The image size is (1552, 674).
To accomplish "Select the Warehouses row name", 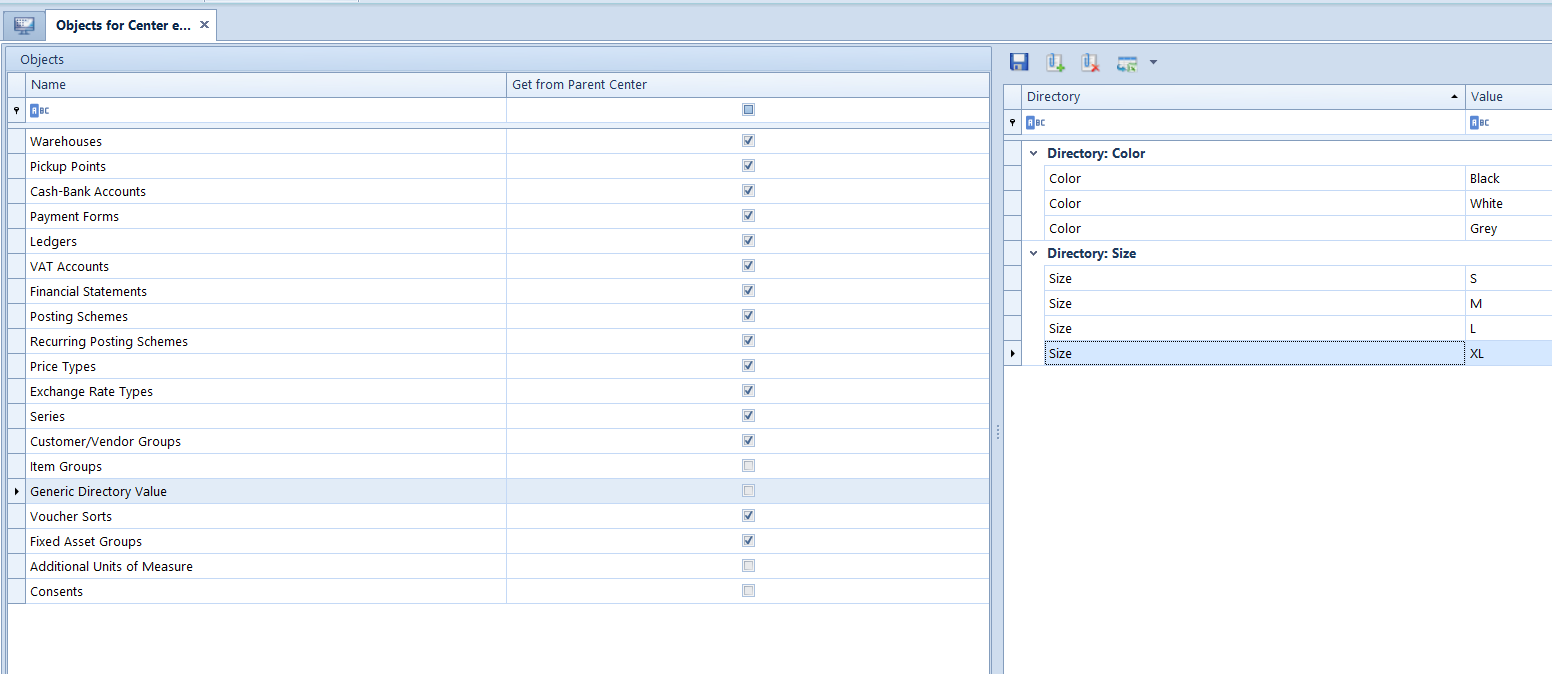I will pos(66,142).
